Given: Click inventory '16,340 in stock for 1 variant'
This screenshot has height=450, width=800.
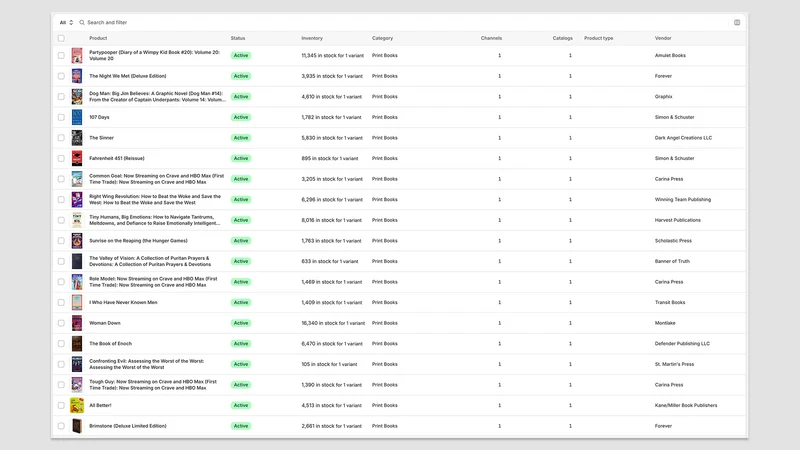Looking at the screenshot, I should click(333, 323).
